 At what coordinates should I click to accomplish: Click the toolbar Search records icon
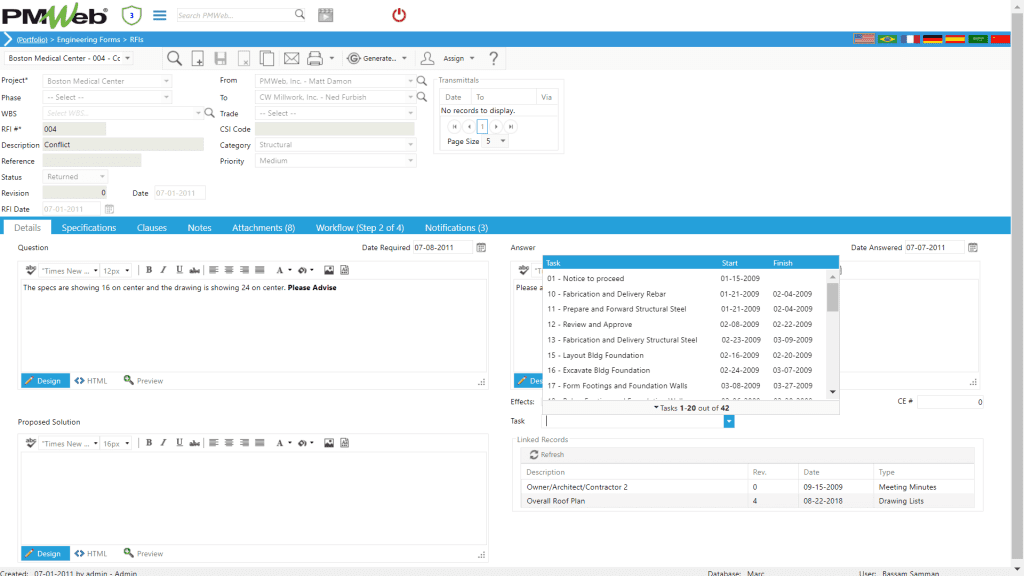tap(174, 58)
